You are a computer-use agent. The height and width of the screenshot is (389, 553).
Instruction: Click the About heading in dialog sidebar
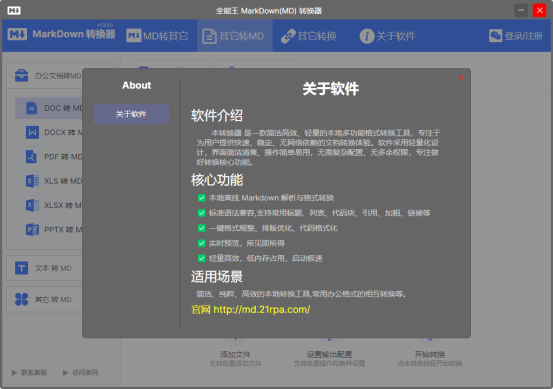click(136, 85)
